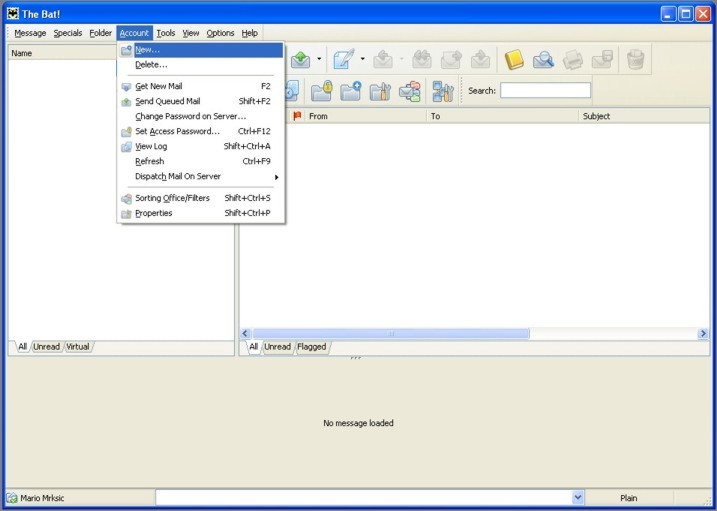Click into the Search input field
This screenshot has width=717, height=511.
point(545,90)
